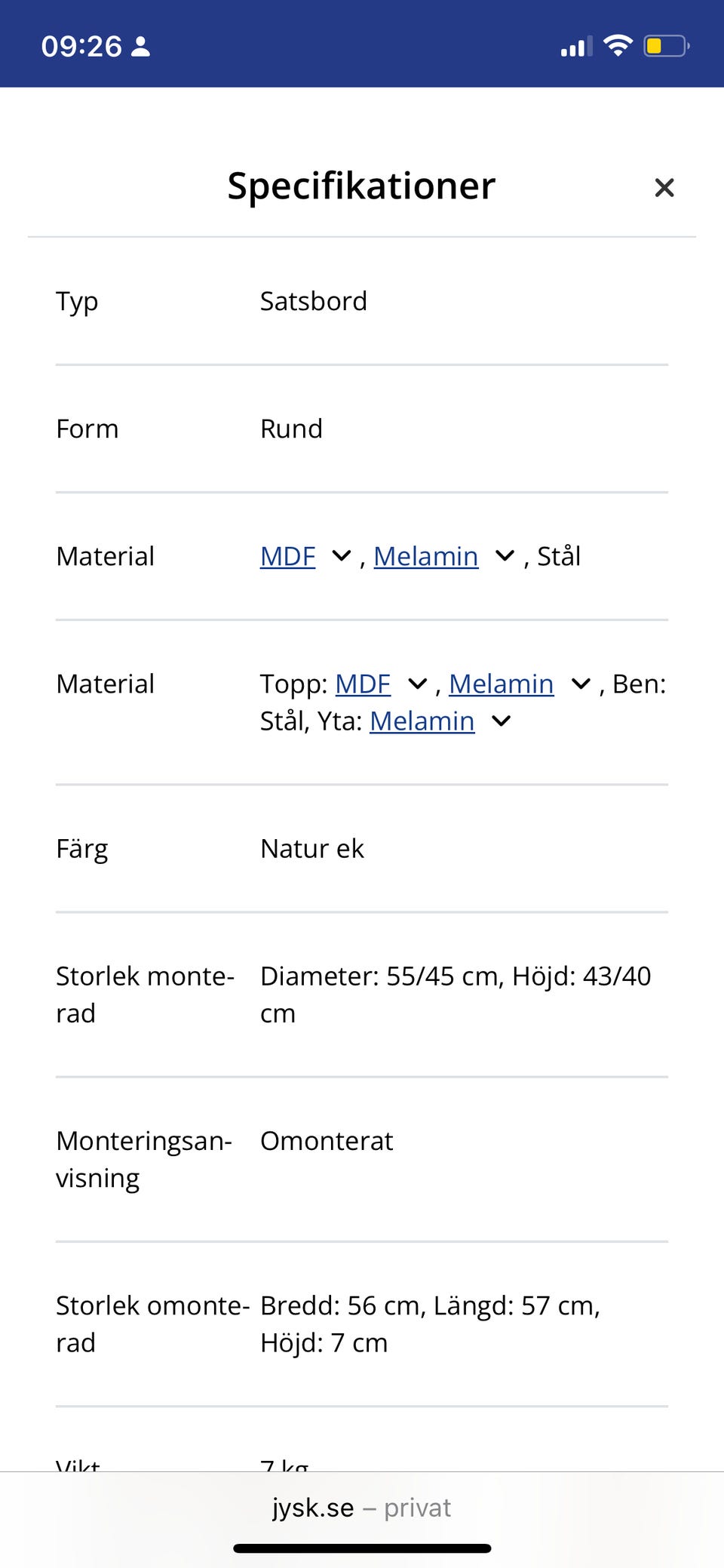Tap the person icon next to the clock

(141, 47)
